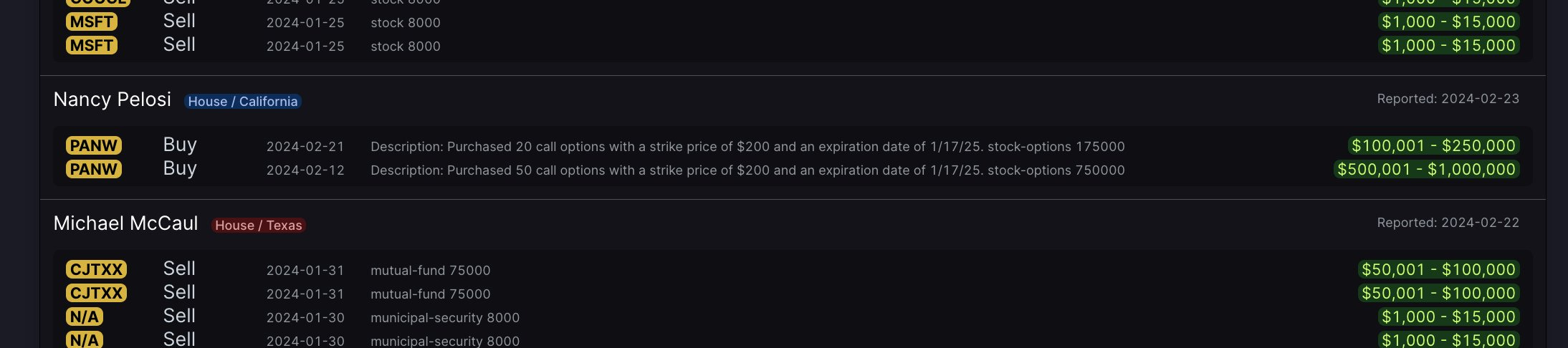Click the 2024-02-21 trade date
1568x348 pixels.
tap(305, 147)
